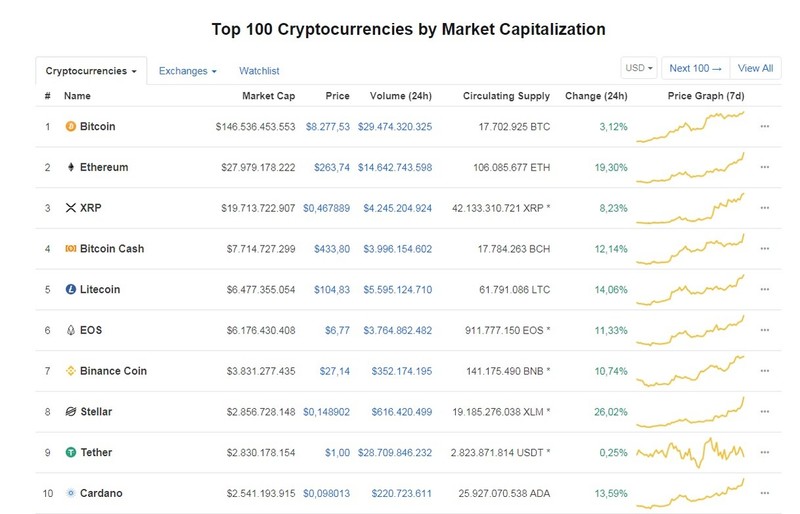Expand the Exchanges dropdown
800x514 pixels.
coord(187,71)
